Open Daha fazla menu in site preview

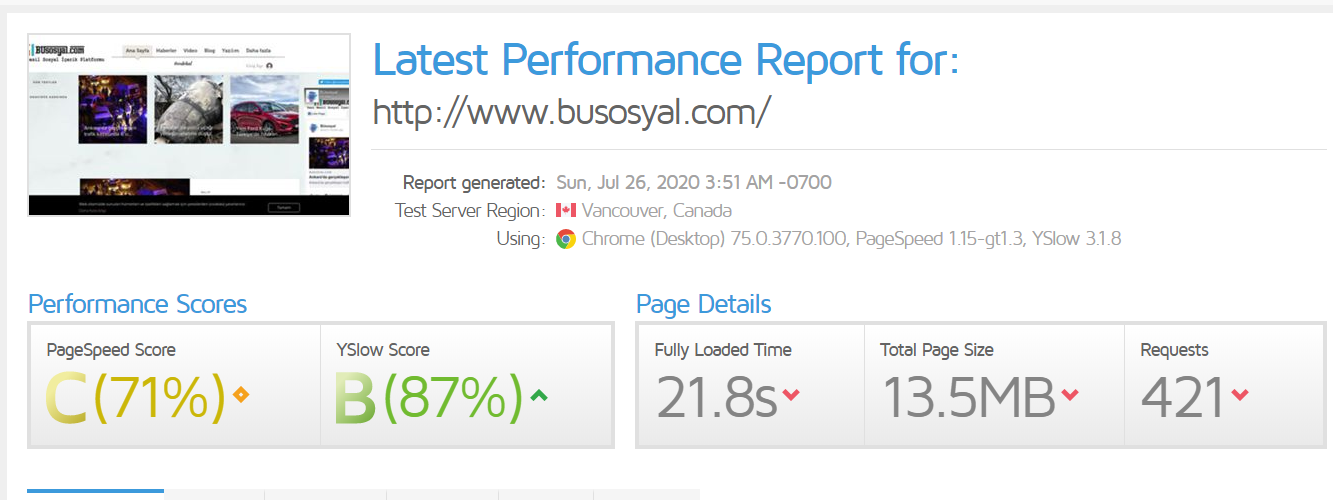(260, 50)
